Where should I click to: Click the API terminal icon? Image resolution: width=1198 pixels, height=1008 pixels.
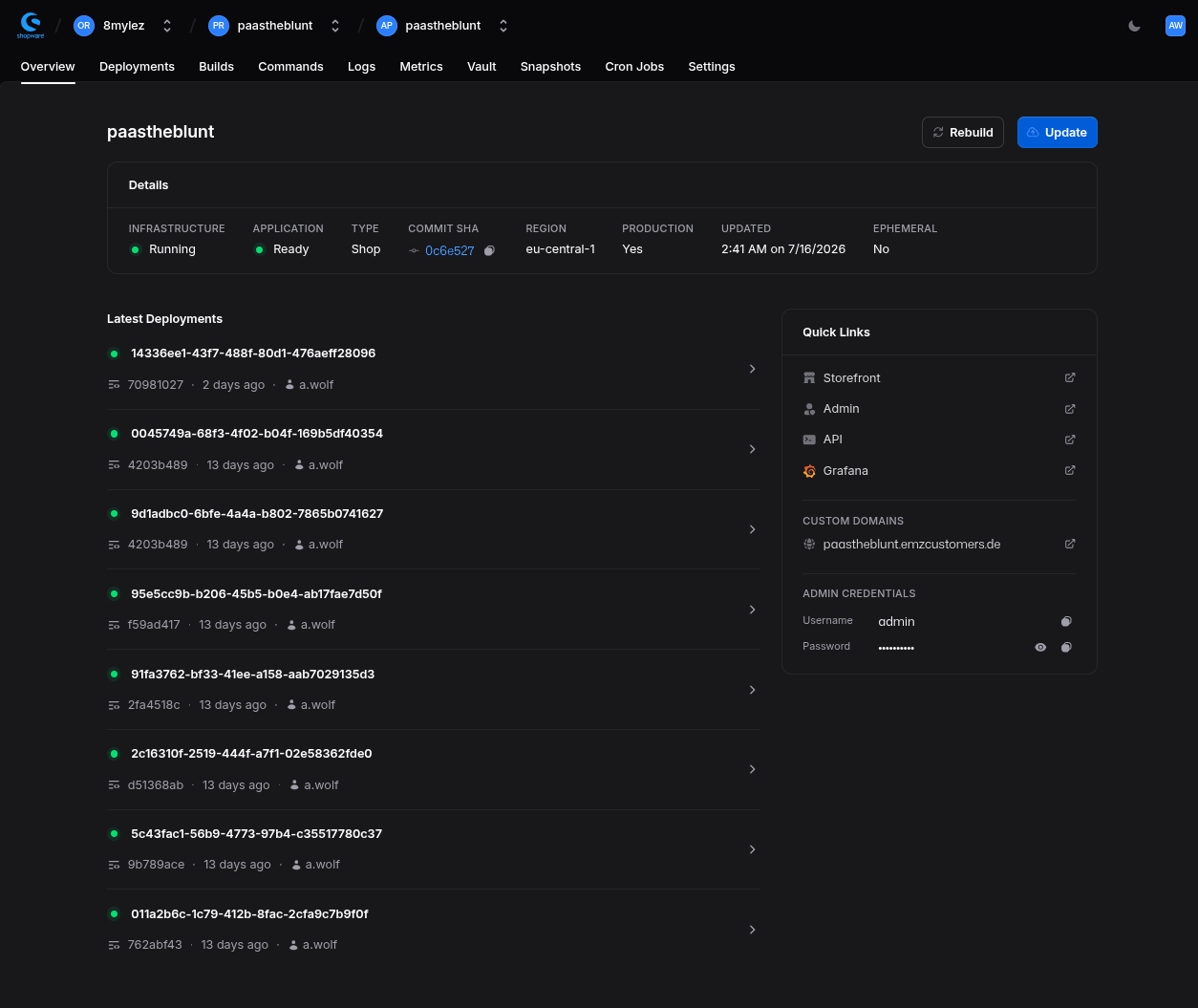(x=809, y=440)
